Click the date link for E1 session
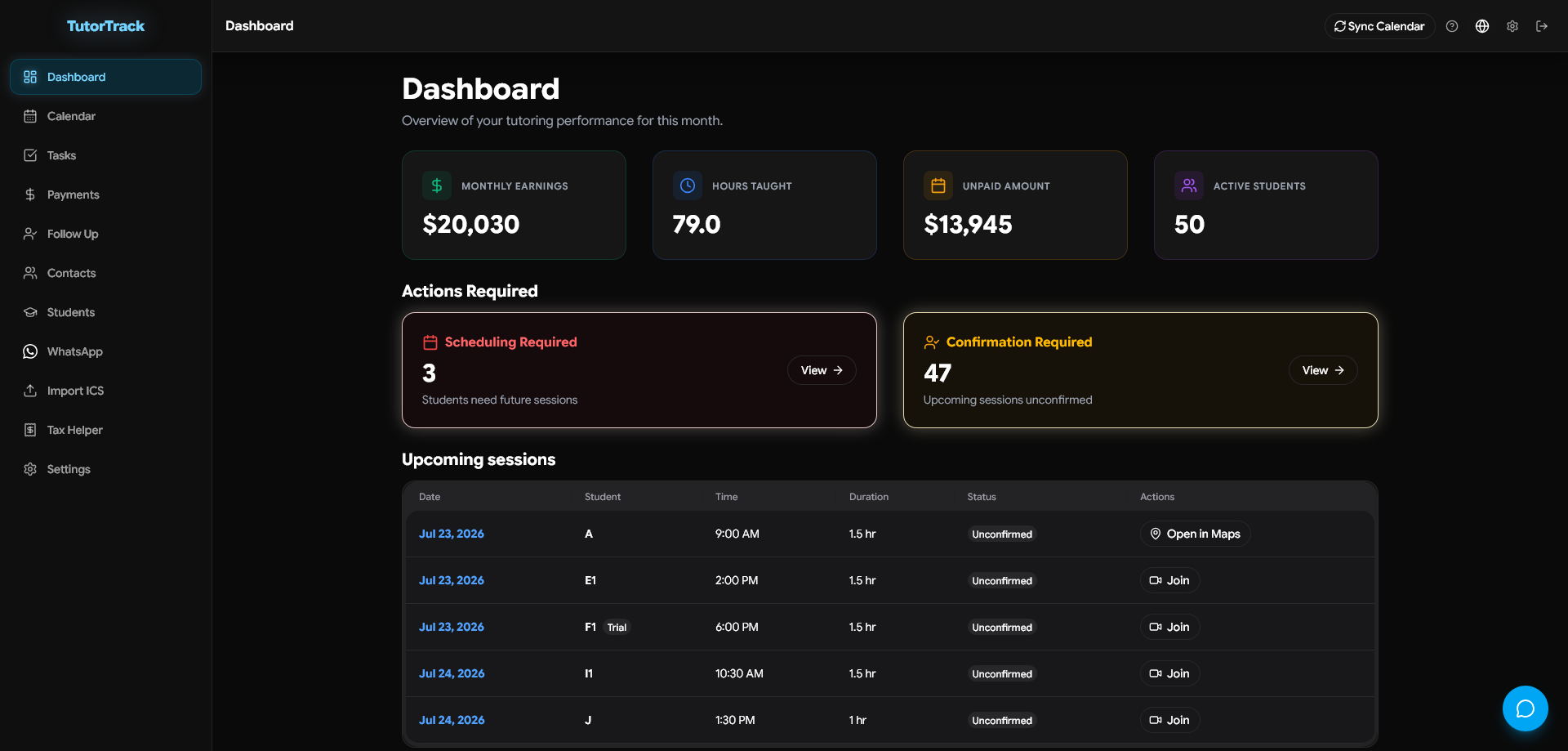The width and height of the screenshot is (1568, 751). click(452, 580)
